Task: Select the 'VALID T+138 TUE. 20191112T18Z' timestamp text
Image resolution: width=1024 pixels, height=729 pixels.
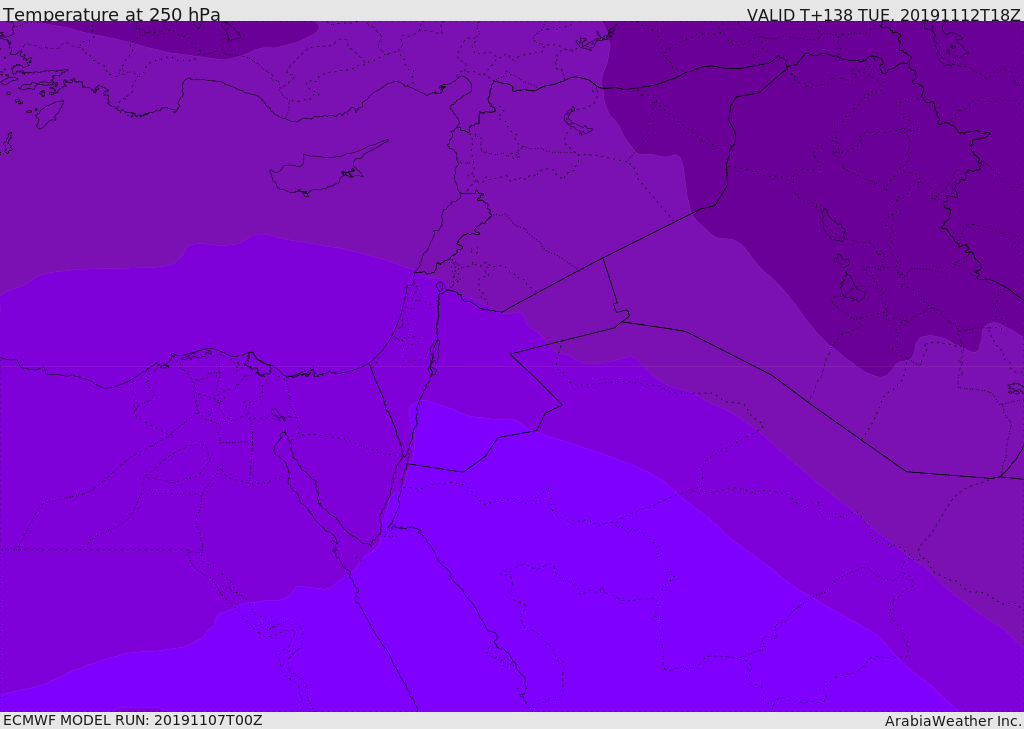Action: (x=884, y=14)
